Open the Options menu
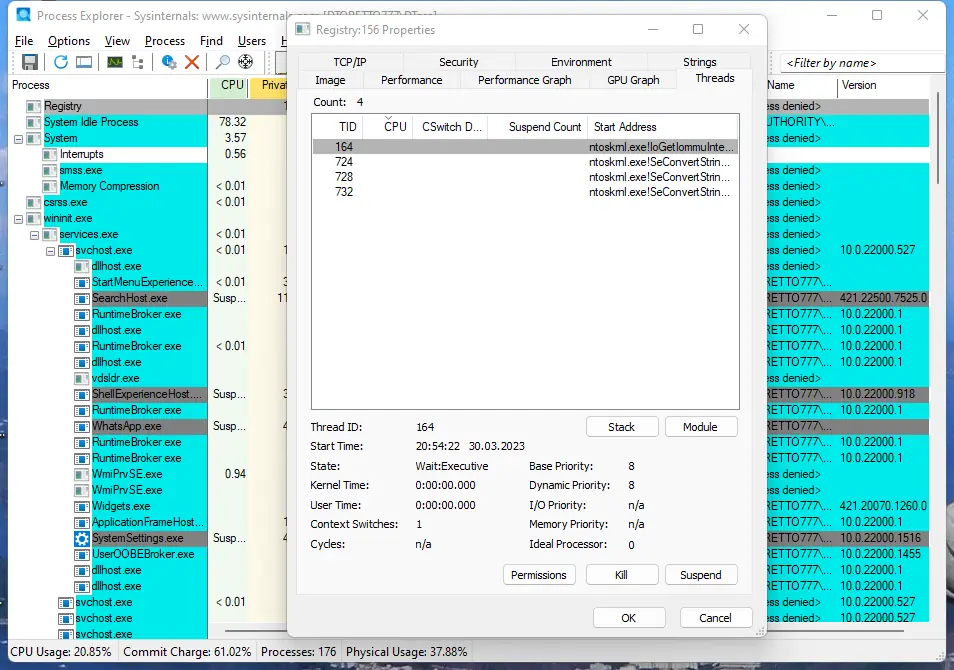The image size is (954, 670). [x=69, y=41]
